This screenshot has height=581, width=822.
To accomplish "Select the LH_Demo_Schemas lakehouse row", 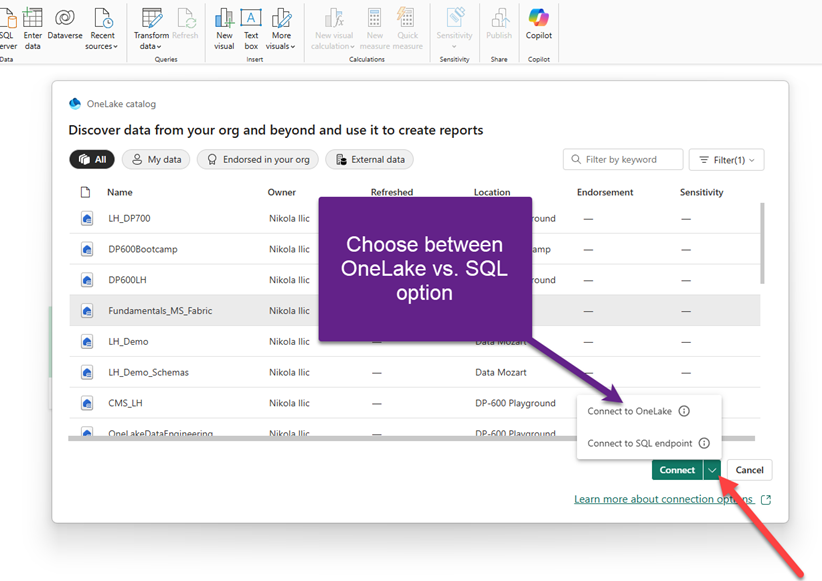I will 415,372.
